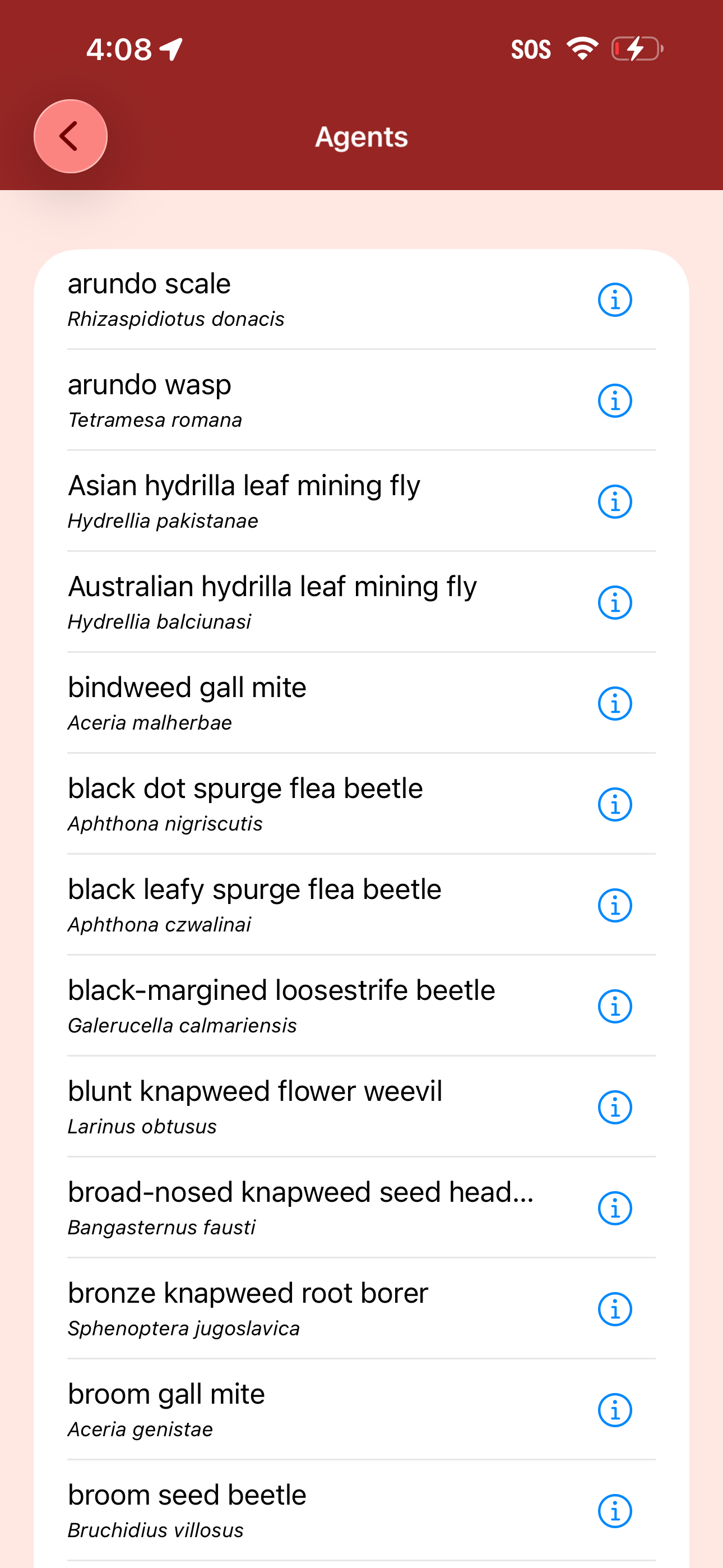This screenshot has width=723, height=1568.
Task: Open info for blunt knapweed flower weevil
Action: click(615, 1107)
